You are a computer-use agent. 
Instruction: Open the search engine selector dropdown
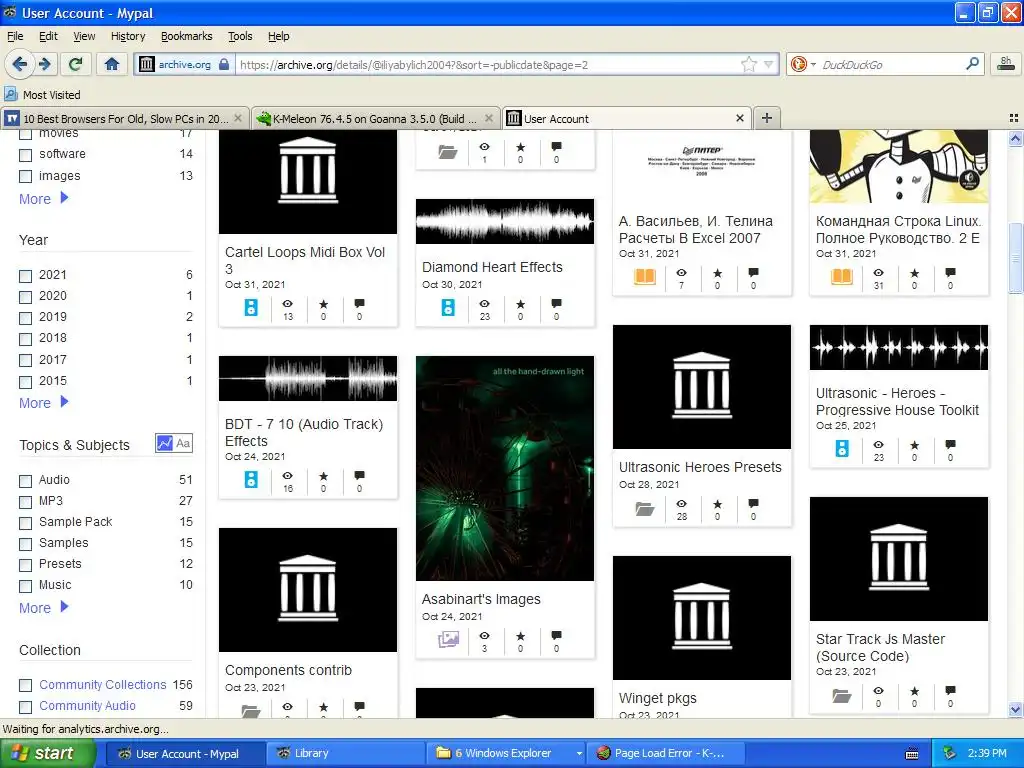click(x=813, y=64)
